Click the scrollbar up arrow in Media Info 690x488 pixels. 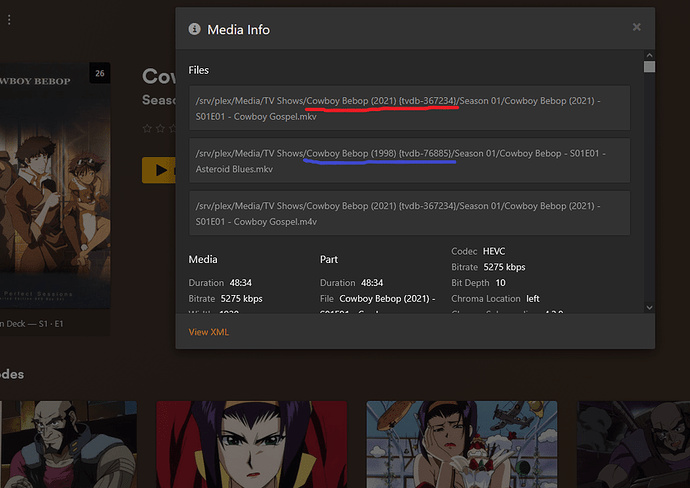[x=649, y=55]
